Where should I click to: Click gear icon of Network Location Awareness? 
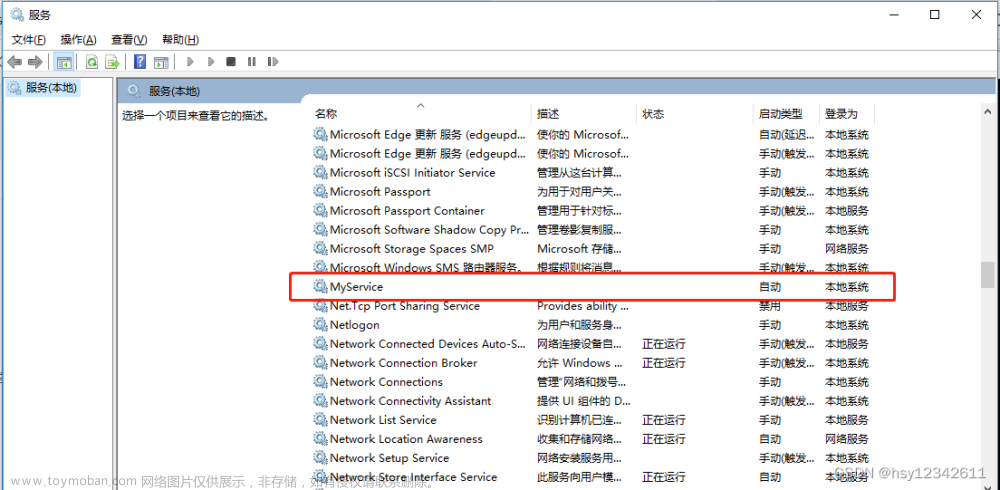click(x=320, y=439)
